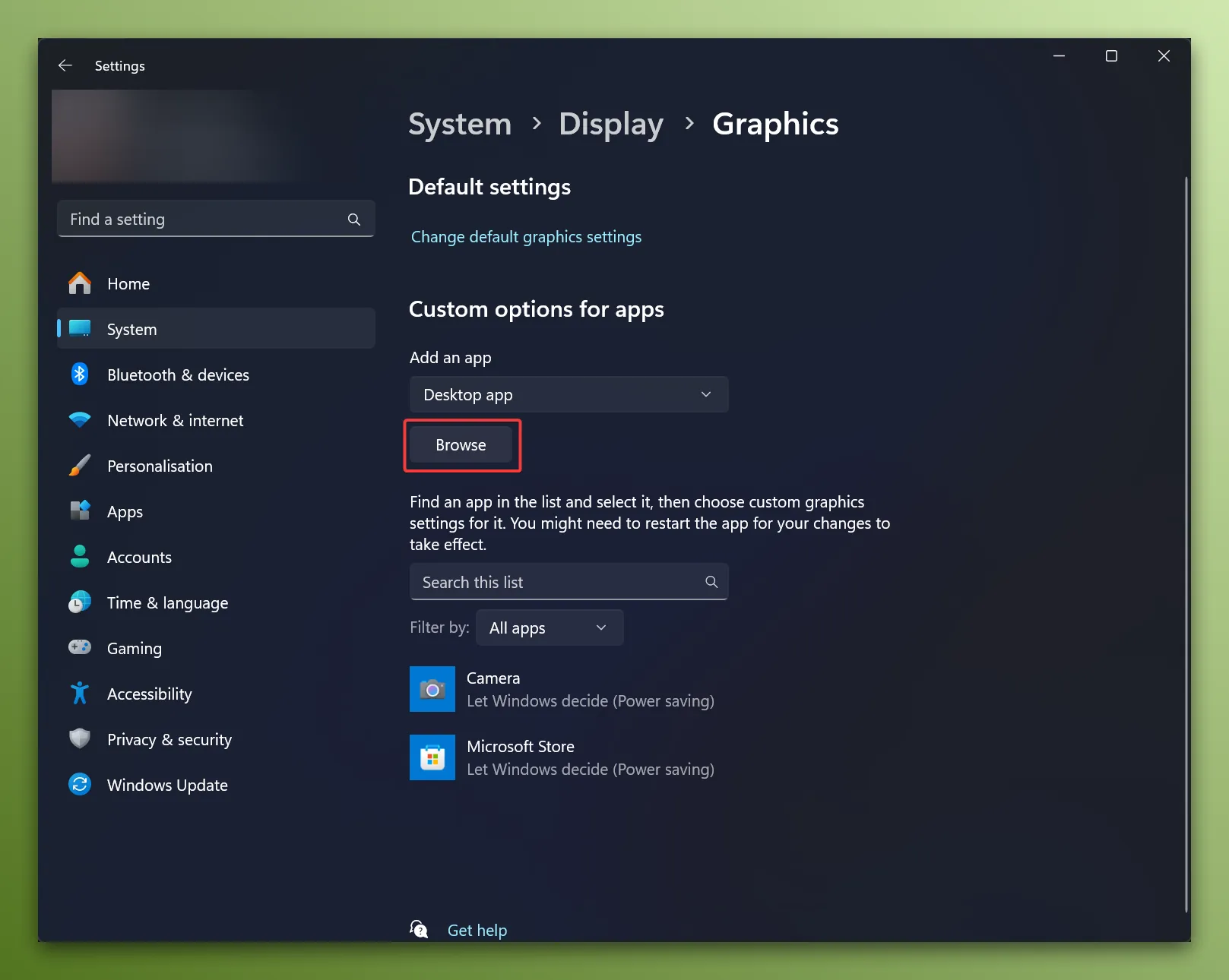Click the Gaming controller icon
The height and width of the screenshot is (980, 1229).
point(79,647)
